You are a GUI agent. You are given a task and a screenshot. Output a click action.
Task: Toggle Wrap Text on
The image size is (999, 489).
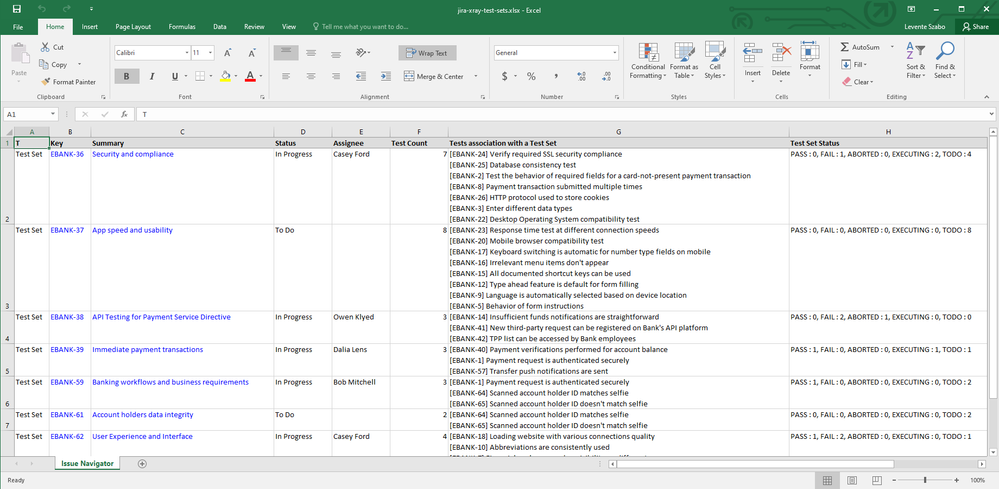click(428, 53)
